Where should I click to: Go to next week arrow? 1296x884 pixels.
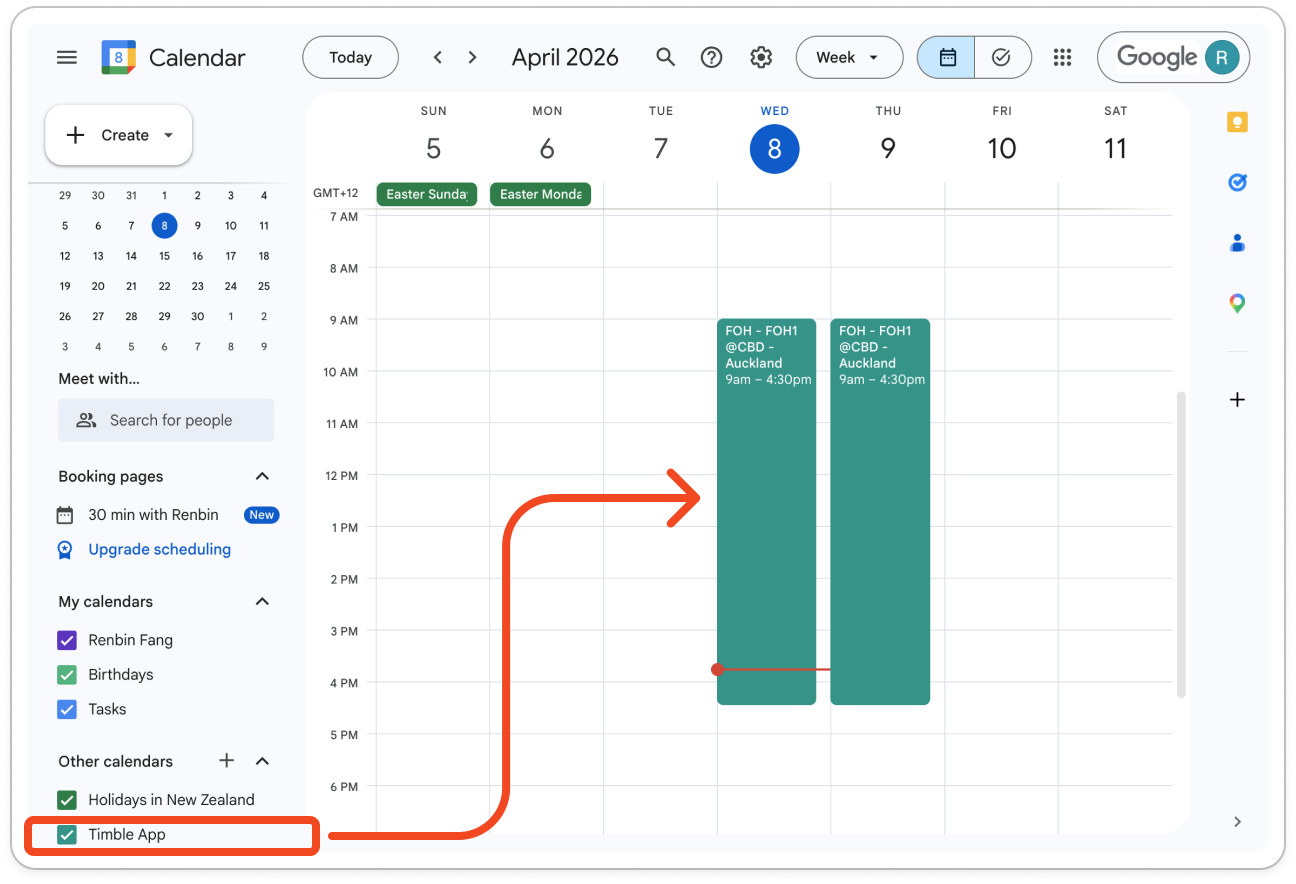pos(473,57)
